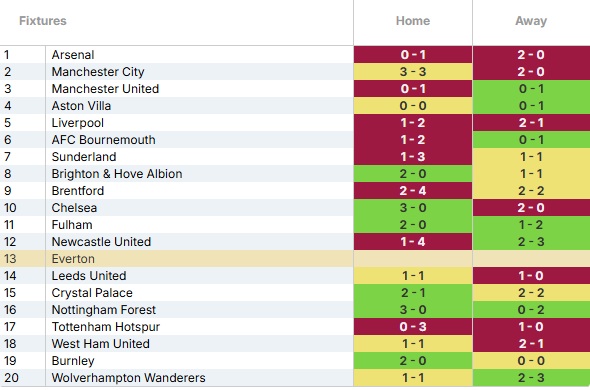The image size is (590, 390).
Task: Click the Fixtures column header
Action: click(43, 21)
